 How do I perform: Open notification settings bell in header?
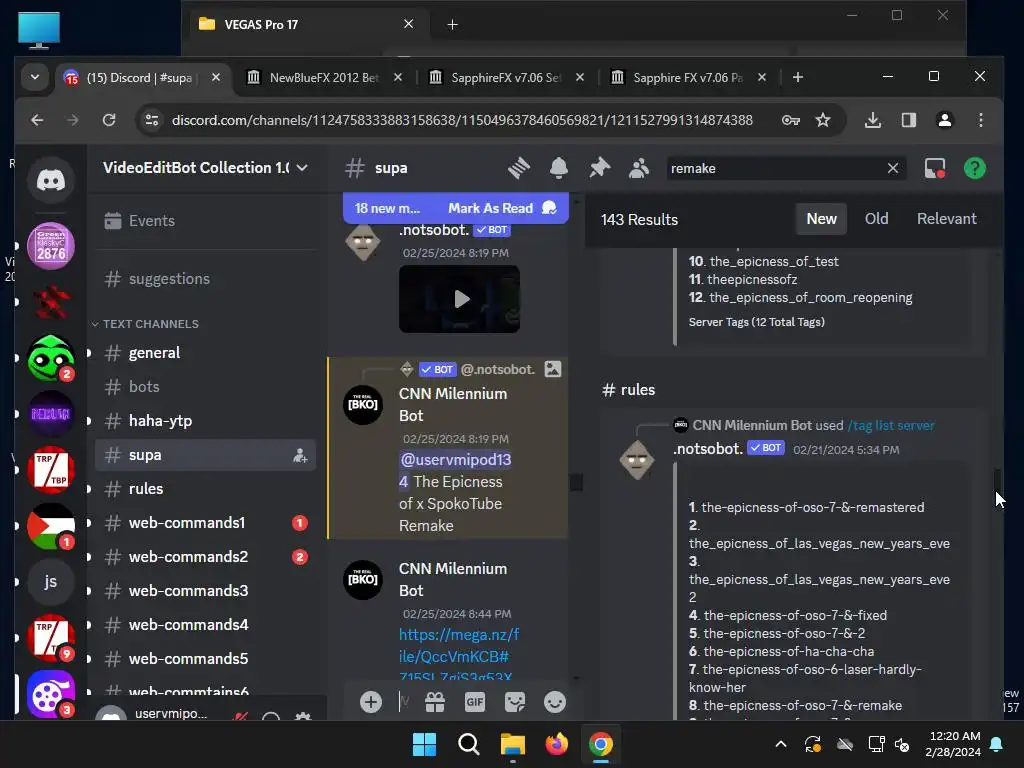559,168
